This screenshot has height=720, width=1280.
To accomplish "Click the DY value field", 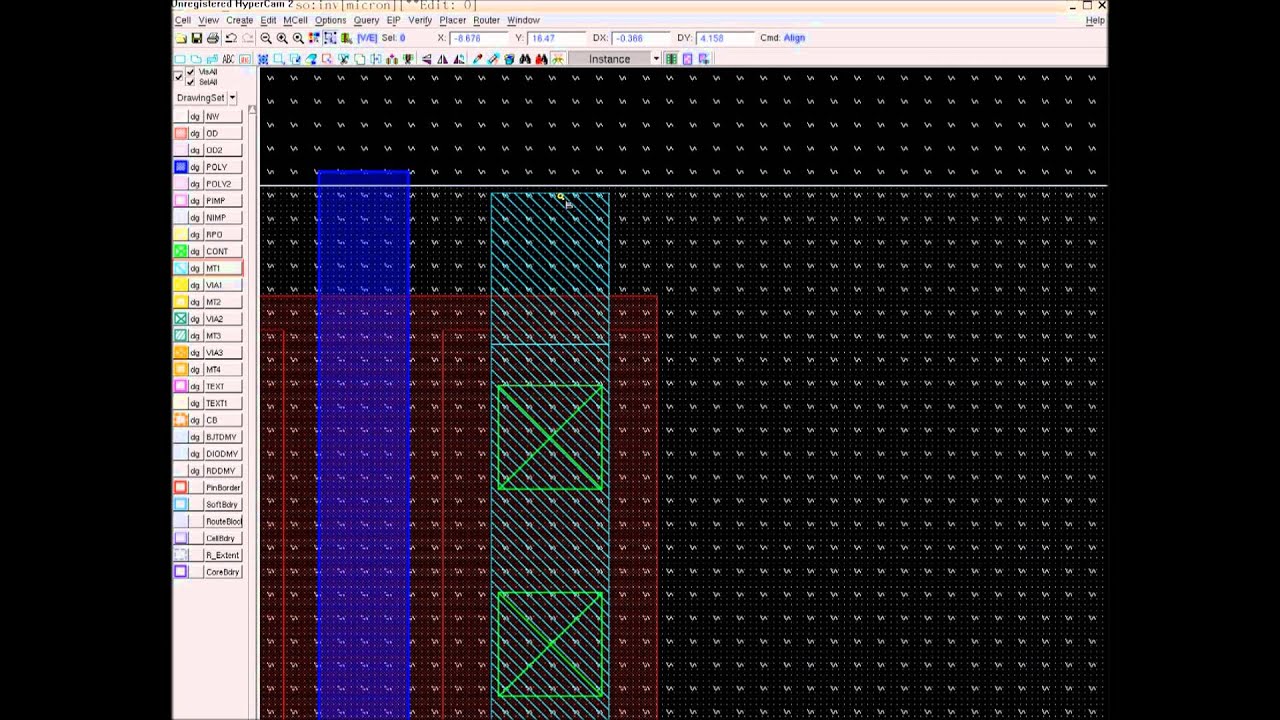I will (725, 38).
